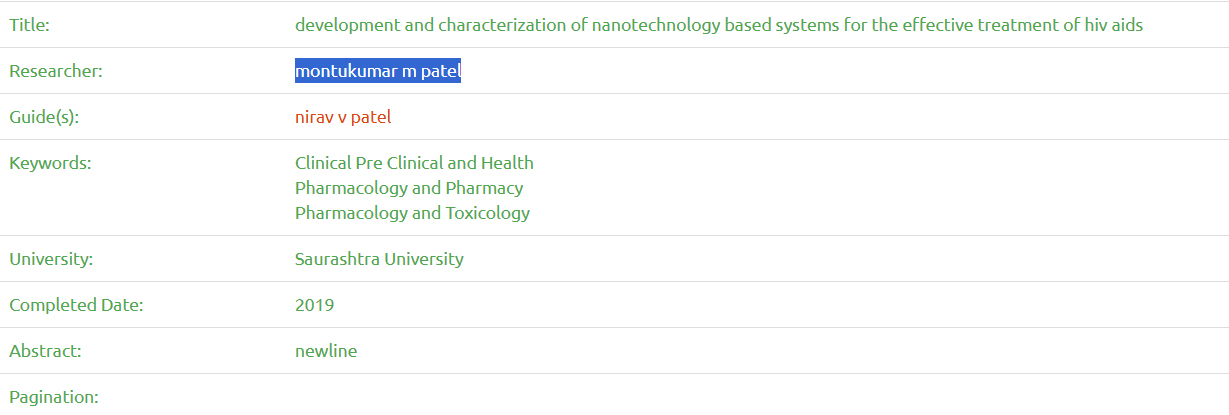This screenshot has width=1229, height=415.
Task: Click highlighted researcher name montukumar m patel
Action: tap(377, 71)
